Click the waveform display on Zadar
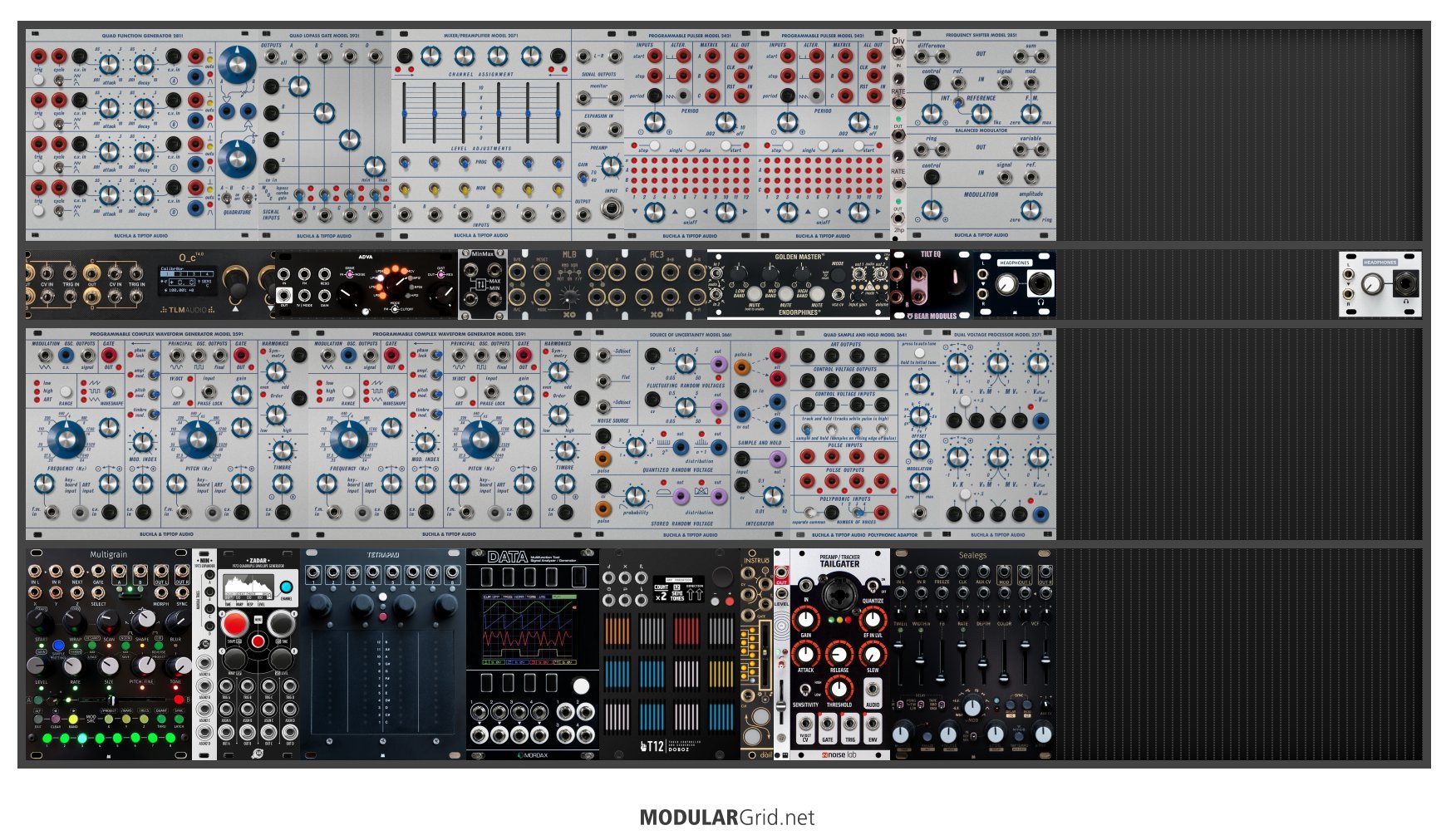The height and width of the screenshot is (835, 1456). click(x=248, y=587)
